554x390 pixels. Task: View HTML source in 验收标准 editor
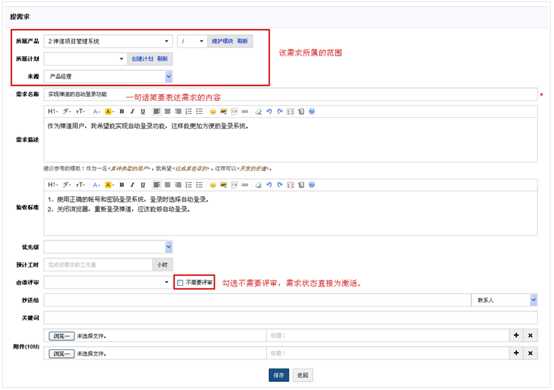pyautogui.click(x=301, y=185)
